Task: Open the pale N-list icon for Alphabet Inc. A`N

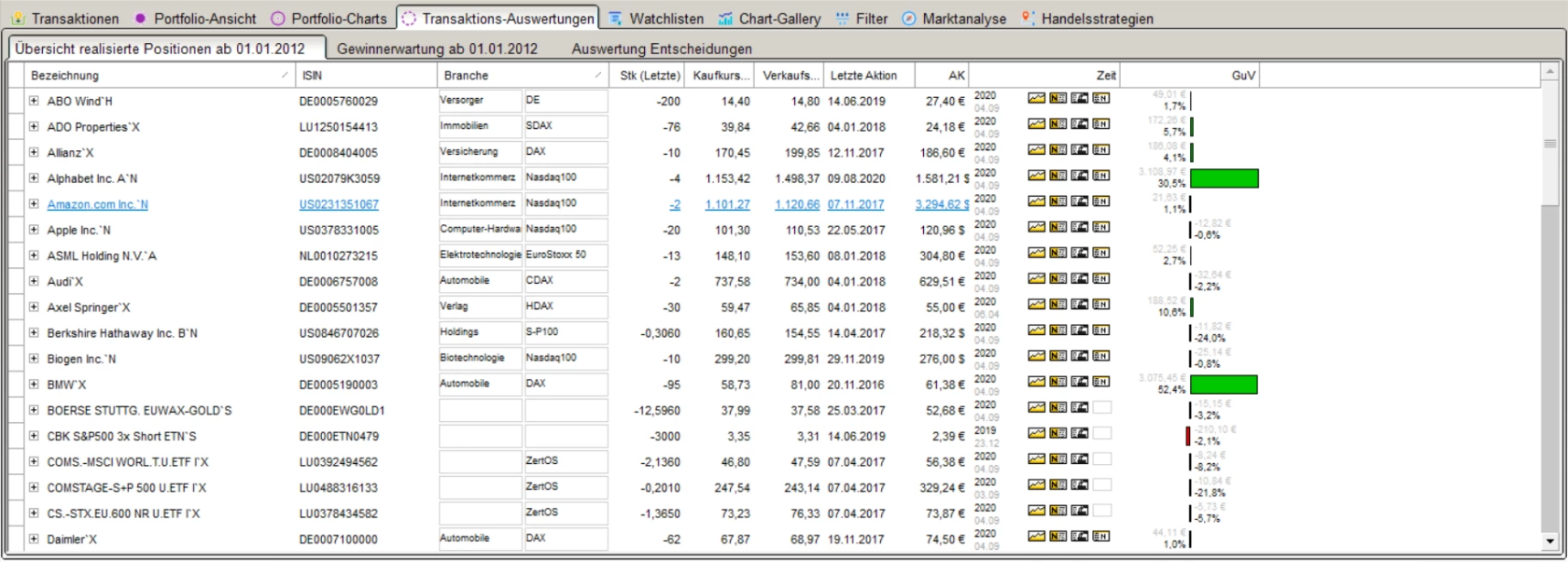Action: point(1101,176)
